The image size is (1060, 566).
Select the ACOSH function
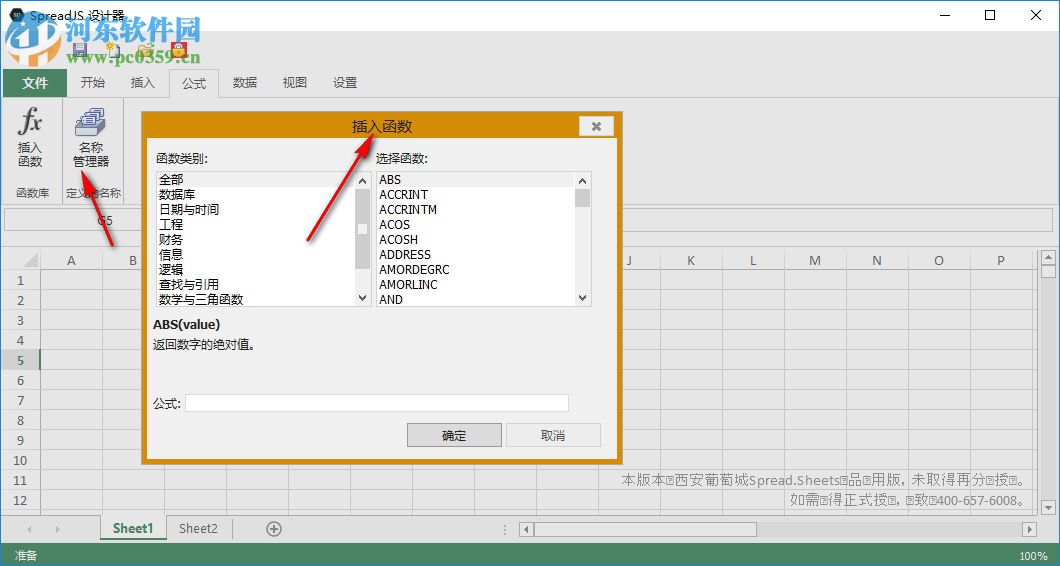475,239
